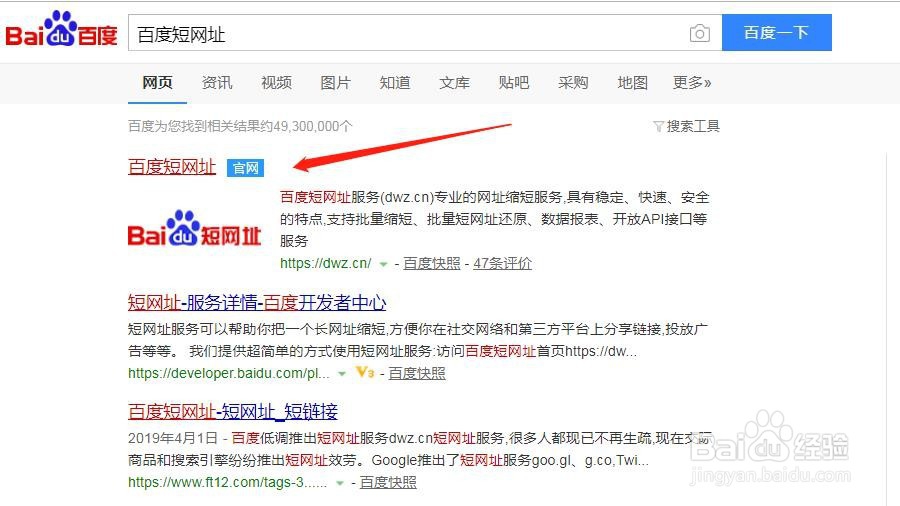Image resolution: width=900 pixels, height=506 pixels.
Task: Expand the 更多» tab options
Action: pos(692,83)
